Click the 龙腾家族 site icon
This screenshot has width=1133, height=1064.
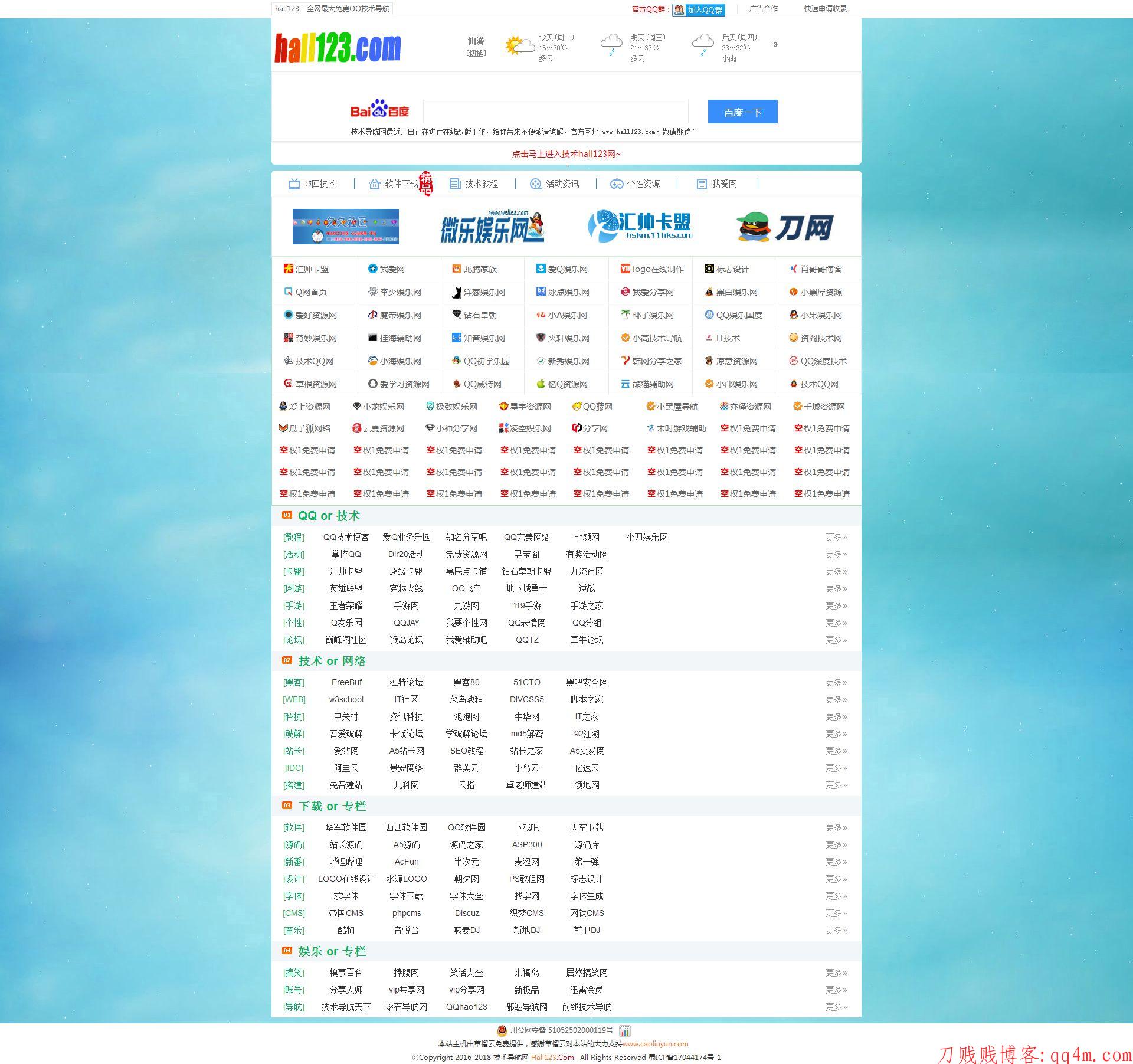pyautogui.click(x=457, y=269)
